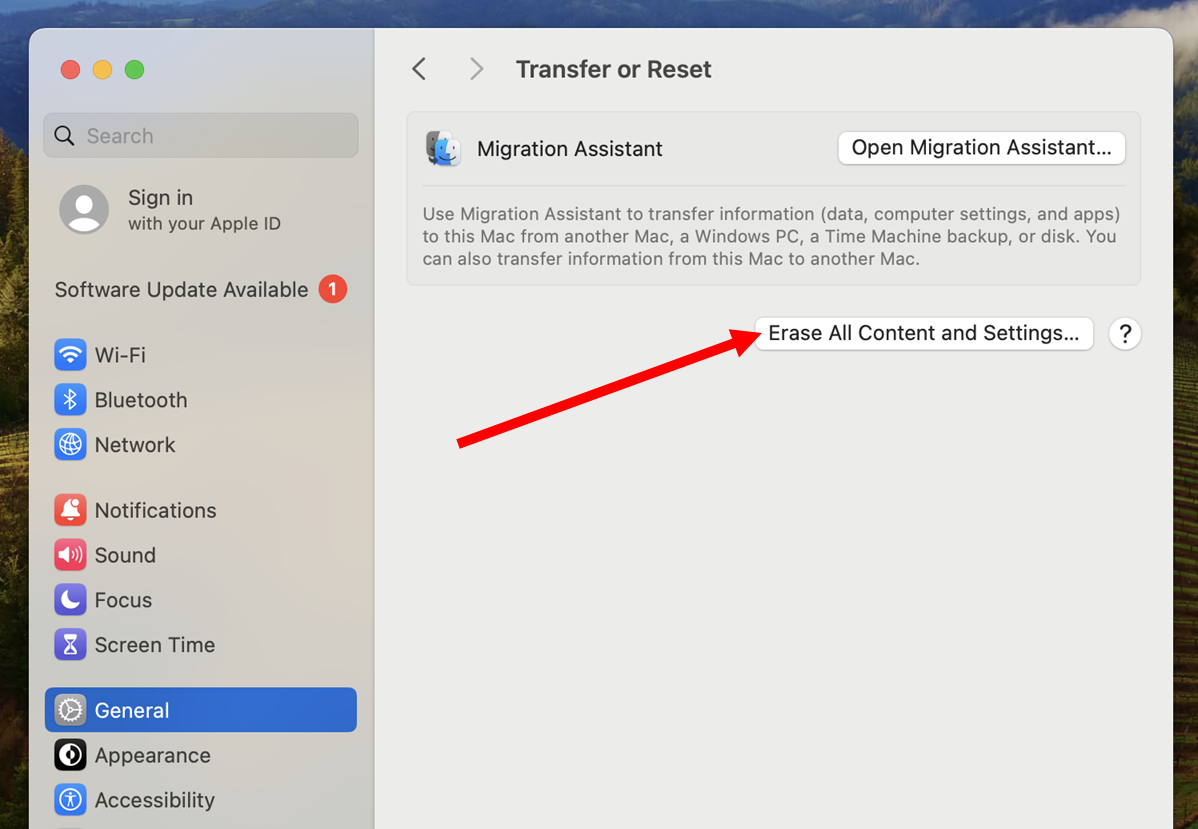Select Bluetooth label in sidebar
This screenshot has width=1198, height=829.
141,400
